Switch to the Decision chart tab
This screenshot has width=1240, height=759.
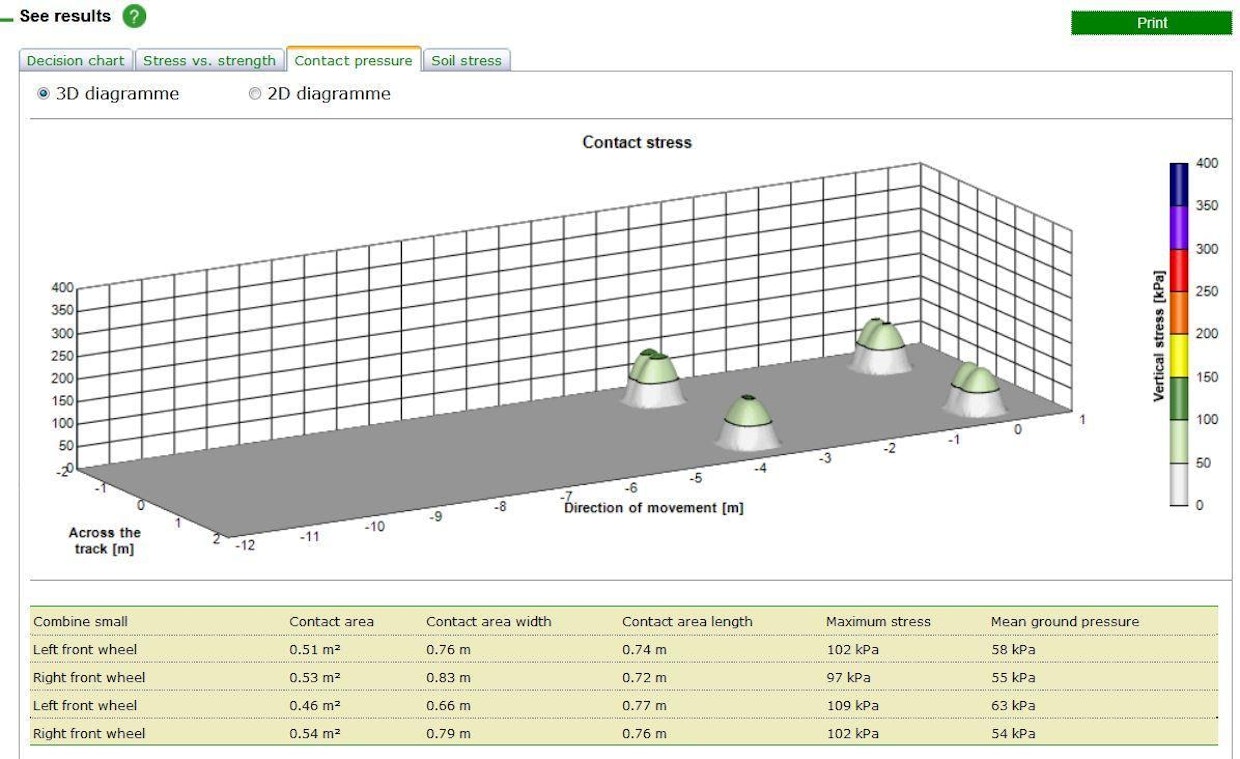pyautogui.click(x=76, y=60)
